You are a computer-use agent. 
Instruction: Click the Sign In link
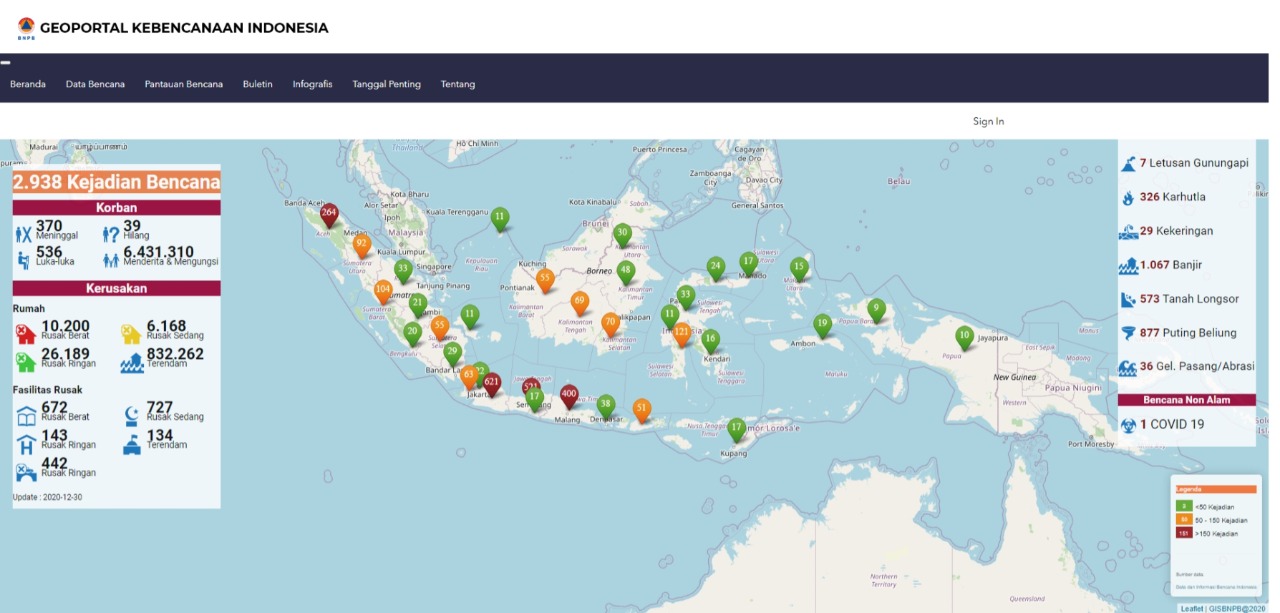click(988, 121)
